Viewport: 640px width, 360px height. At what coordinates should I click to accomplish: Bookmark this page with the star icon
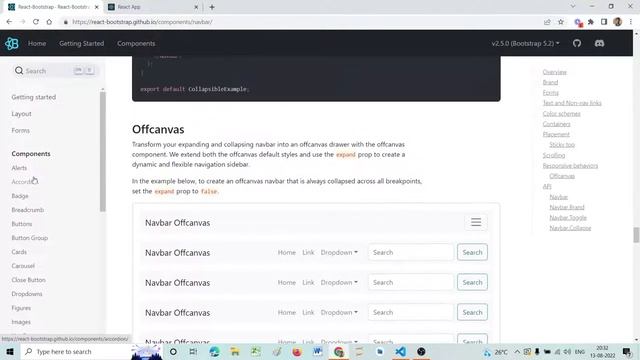(561, 22)
